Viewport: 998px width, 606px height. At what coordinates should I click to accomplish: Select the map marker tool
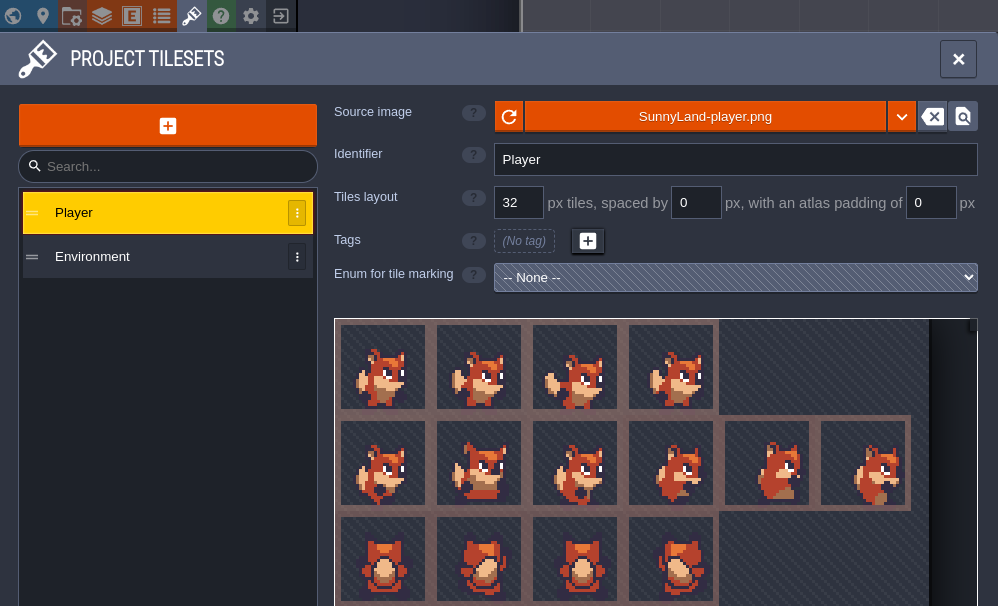pyautogui.click(x=42, y=16)
